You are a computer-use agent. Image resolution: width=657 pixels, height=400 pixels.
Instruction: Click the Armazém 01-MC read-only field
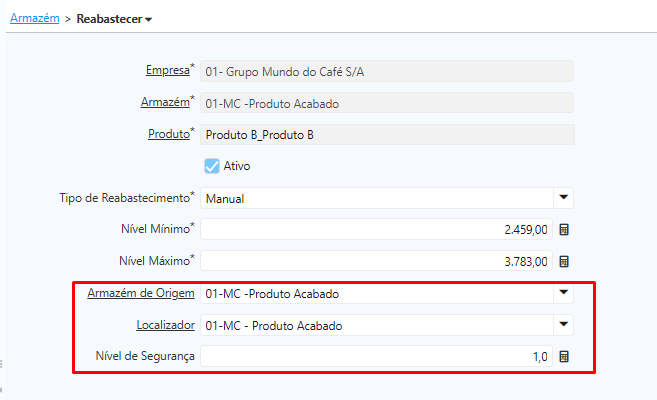coord(387,103)
